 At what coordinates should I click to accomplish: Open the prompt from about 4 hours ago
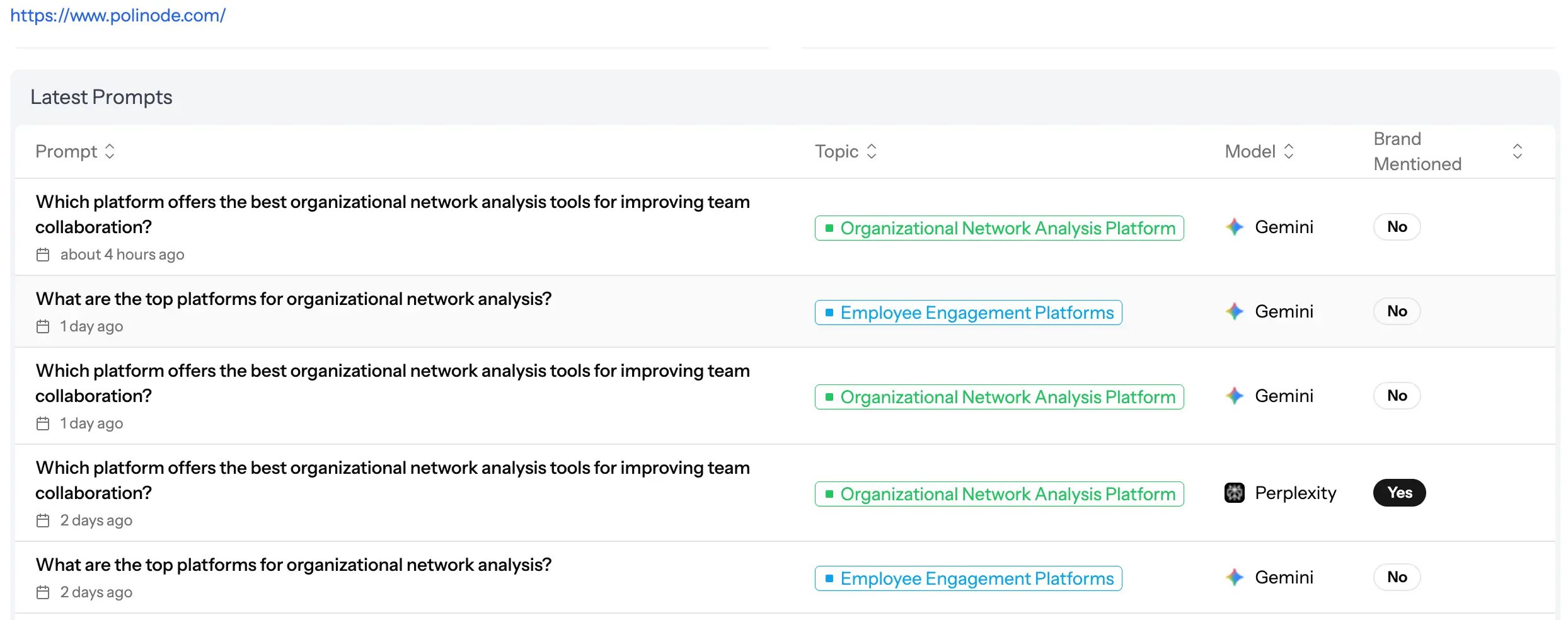[x=392, y=214]
